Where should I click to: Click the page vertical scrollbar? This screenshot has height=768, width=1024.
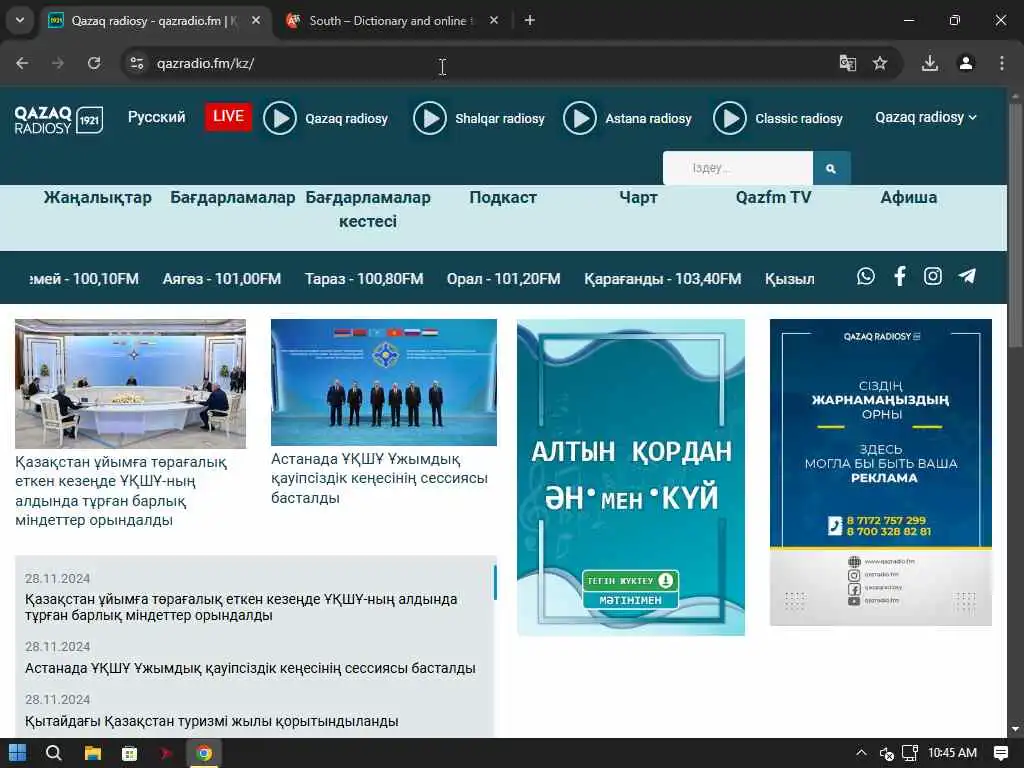pyautogui.click(x=1016, y=225)
